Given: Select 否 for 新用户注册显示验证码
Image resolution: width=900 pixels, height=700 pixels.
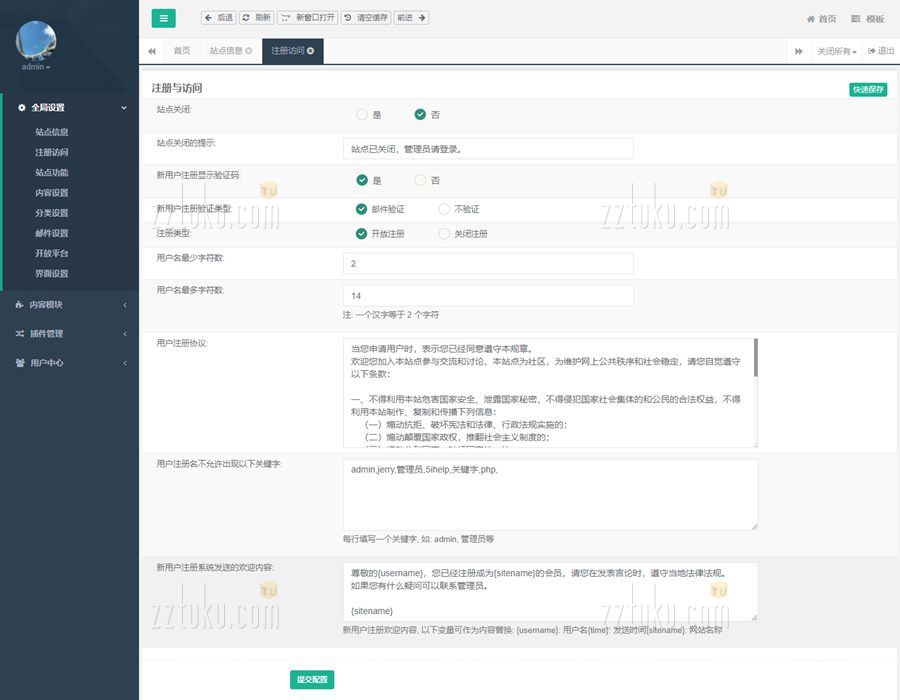Looking at the screenshot, I should pos(420,181).
